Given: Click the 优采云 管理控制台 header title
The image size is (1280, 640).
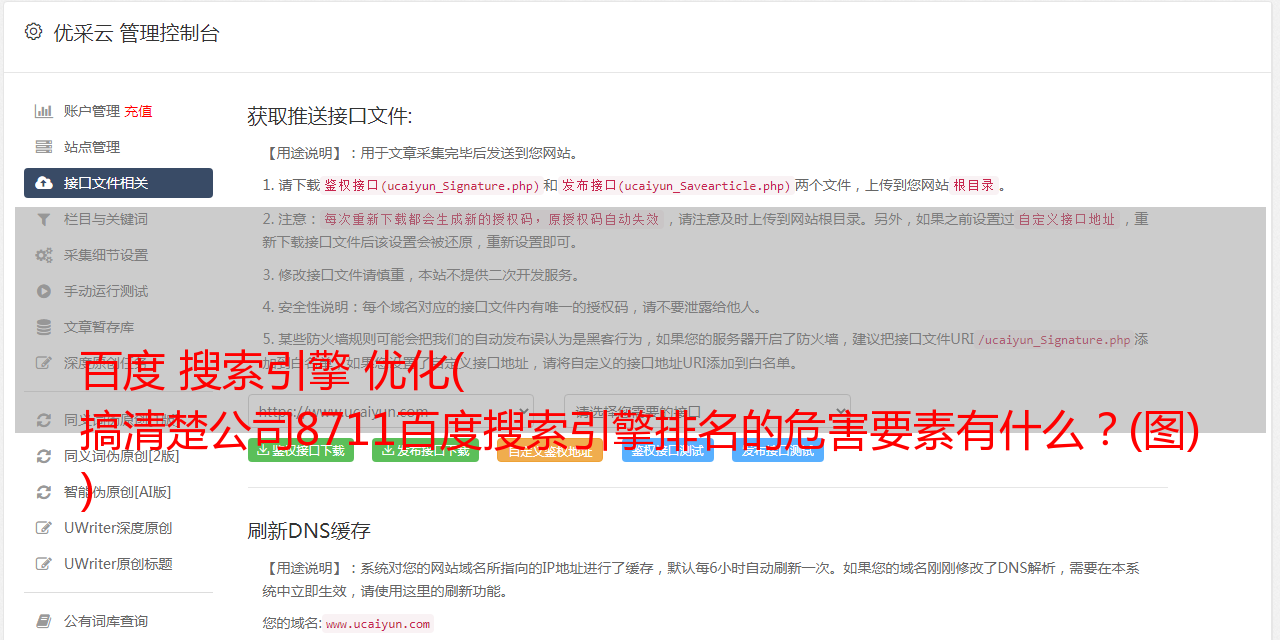Looking at the screenshot, I should tap(136, 33).
